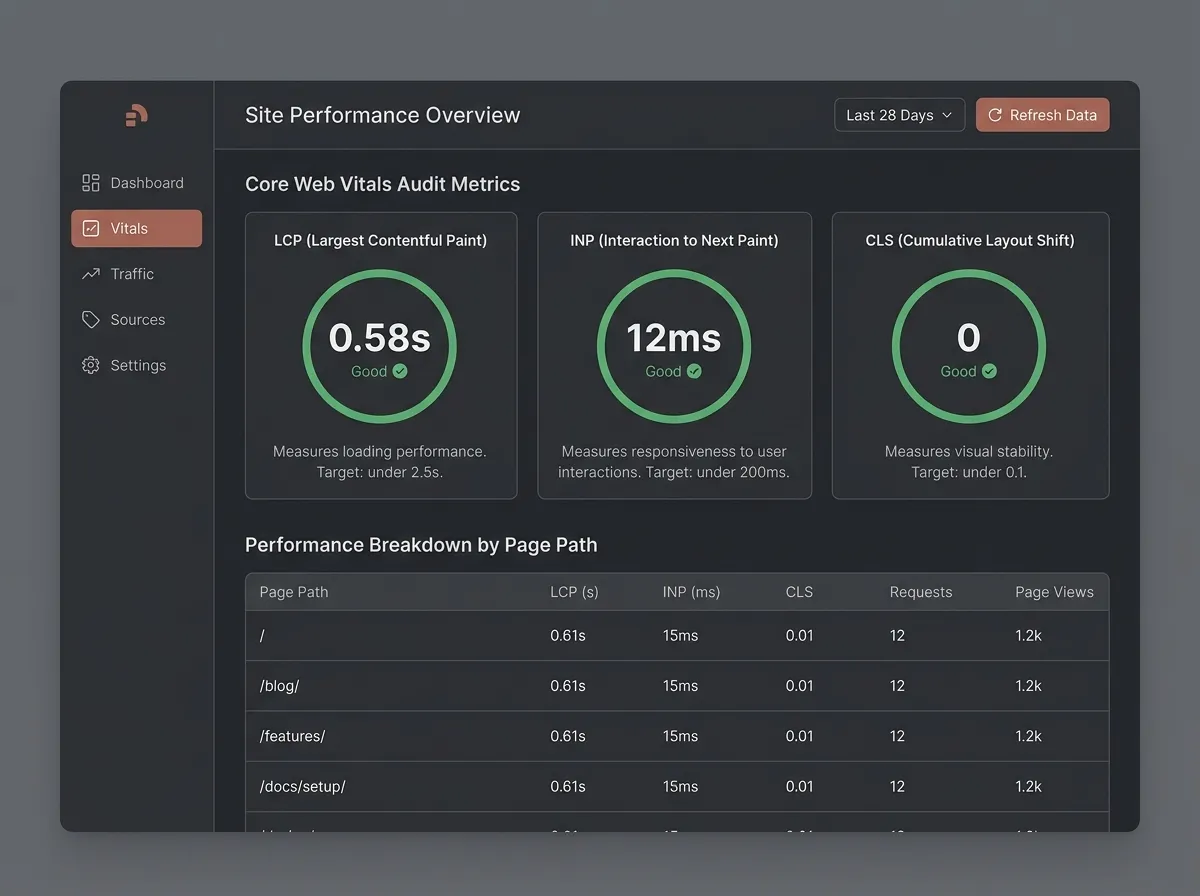Go to the Traffic section
The image size is (1200, 896).
(x=136, y=273)
